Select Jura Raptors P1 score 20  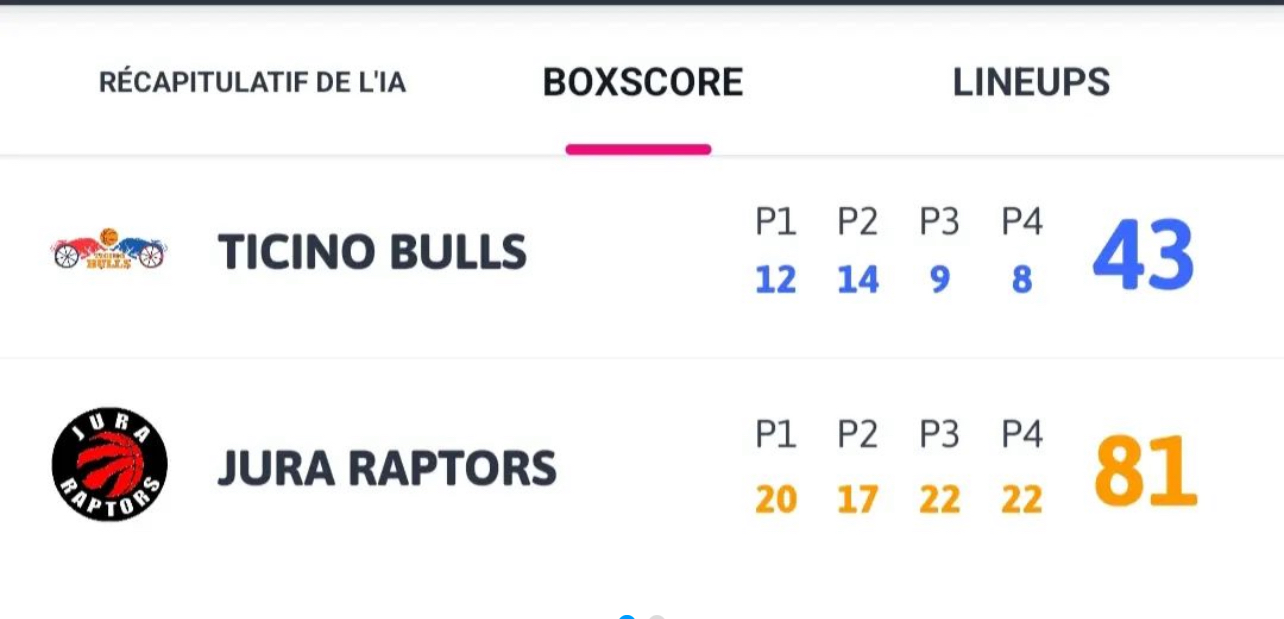(776, 498)
